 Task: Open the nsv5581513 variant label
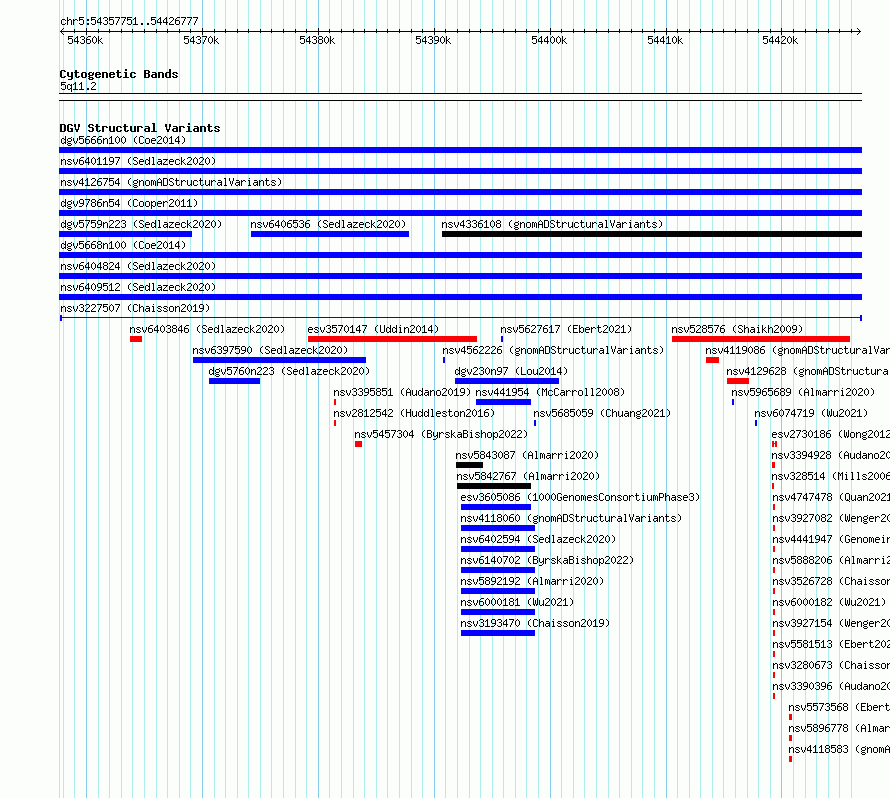pyautogui.click(x=831, y=644)
